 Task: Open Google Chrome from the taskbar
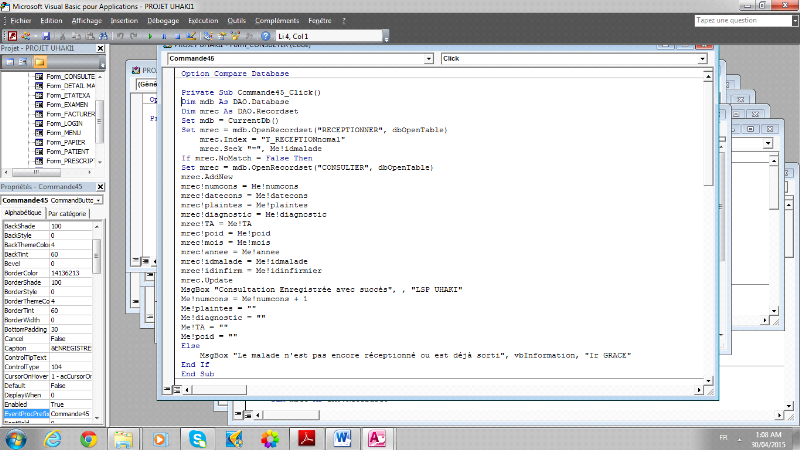88,438
